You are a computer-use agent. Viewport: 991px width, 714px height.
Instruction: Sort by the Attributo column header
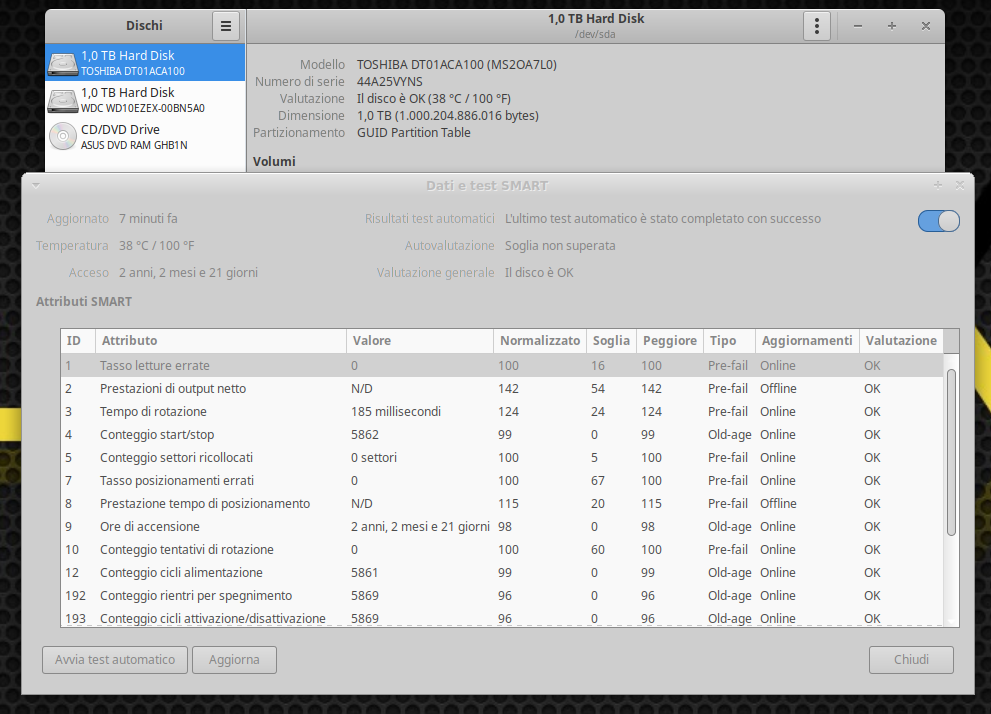point(221,341)
